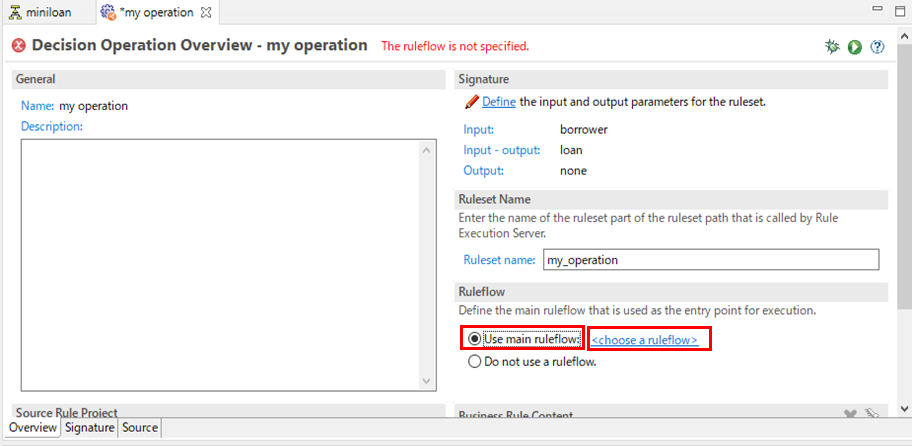Click the loan input-output value
Image resolution: width=912 pixels, height=446 pixels.
[571, 150]
